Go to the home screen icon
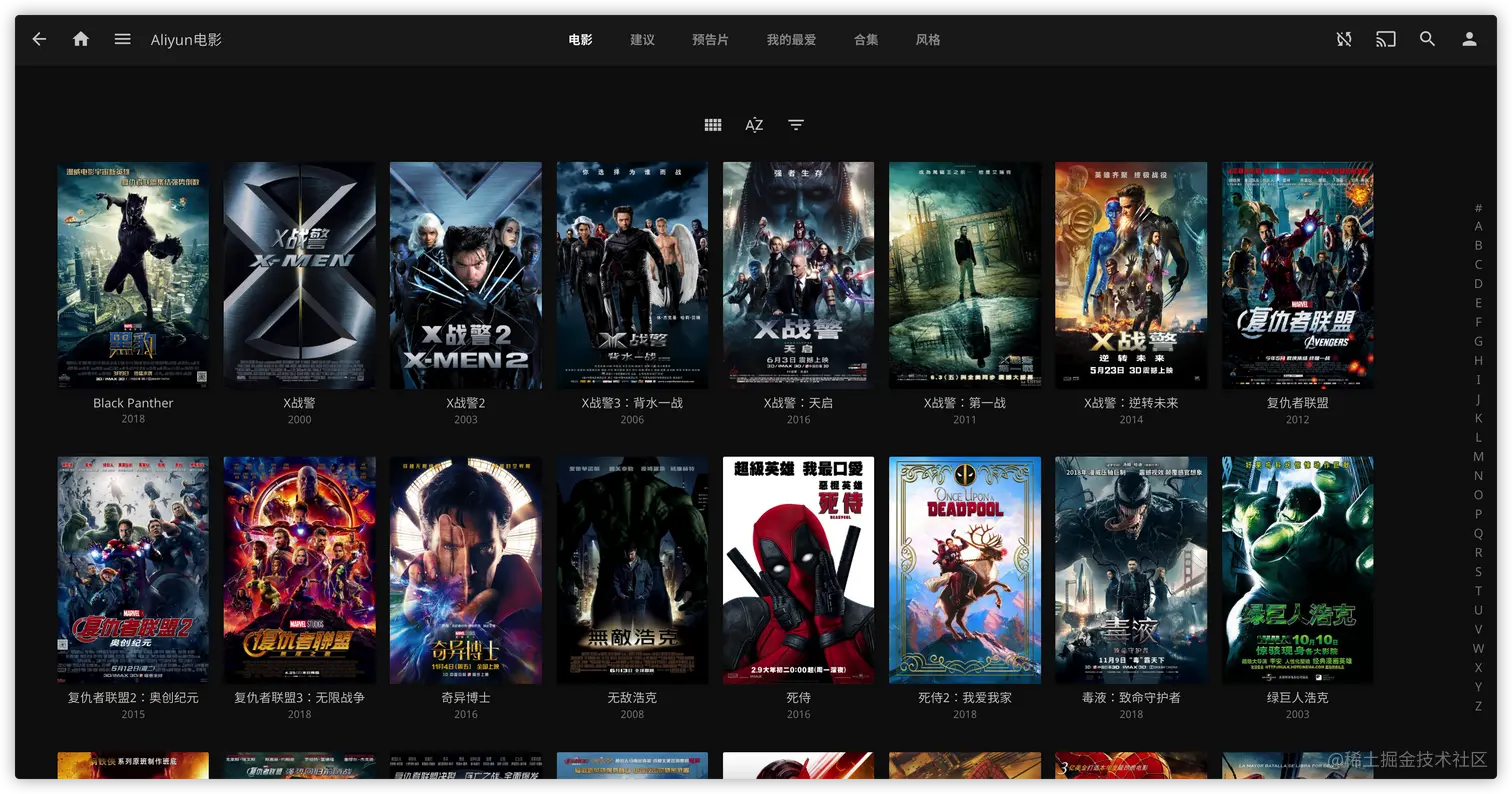Image resolution: width=1512 pixels, height=794 pixels. click(x=81, y=39)
